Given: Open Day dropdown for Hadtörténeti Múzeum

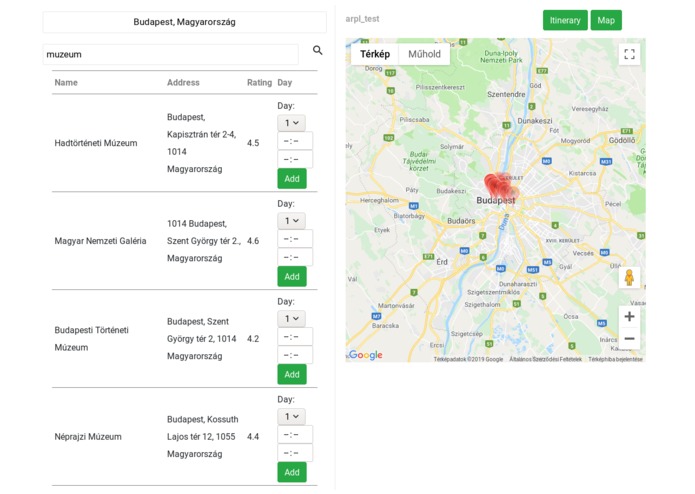Looking at the screenshot, I should [291, 123].
